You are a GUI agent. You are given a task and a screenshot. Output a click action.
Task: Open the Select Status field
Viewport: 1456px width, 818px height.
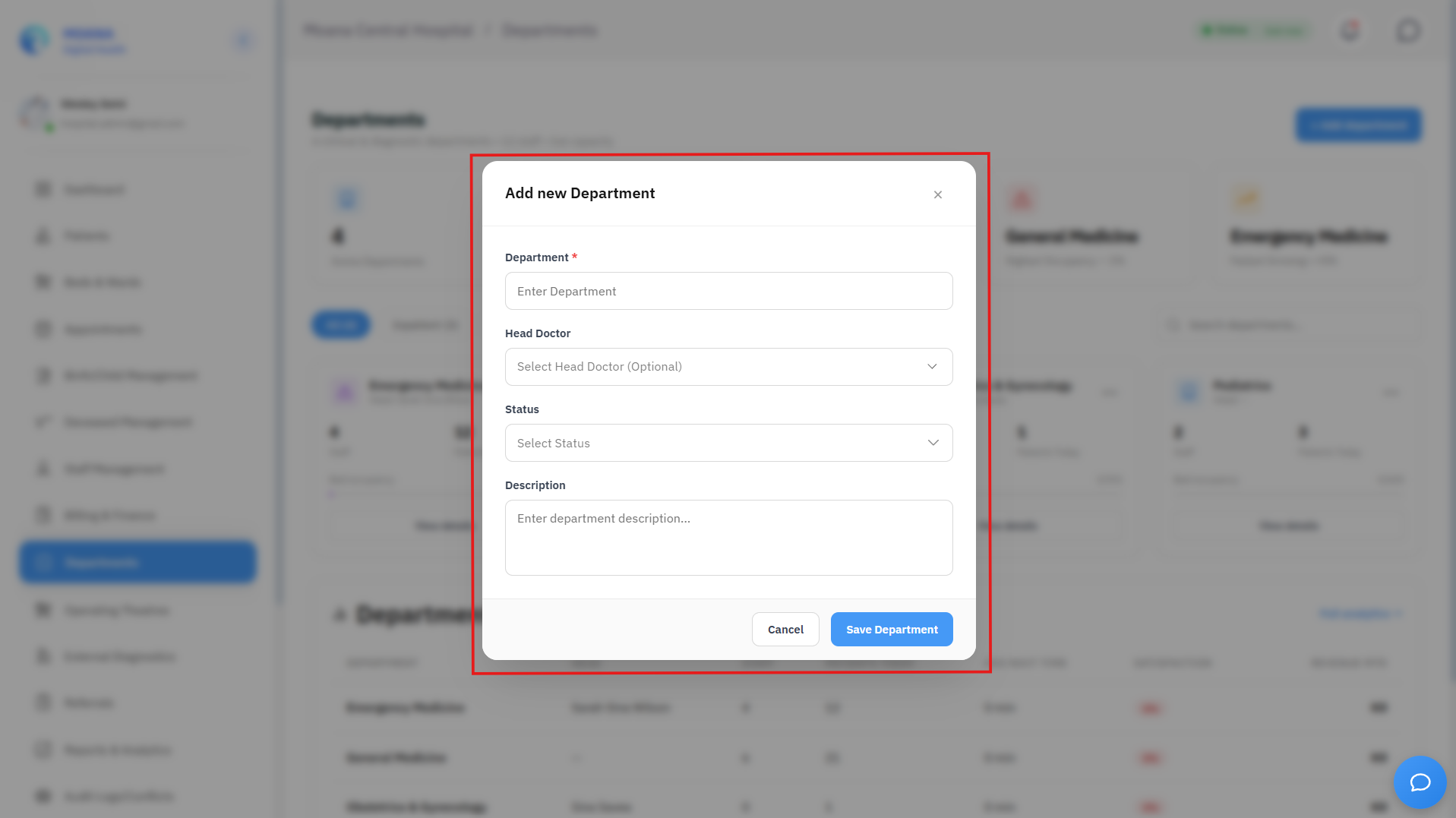click(728, 443)
